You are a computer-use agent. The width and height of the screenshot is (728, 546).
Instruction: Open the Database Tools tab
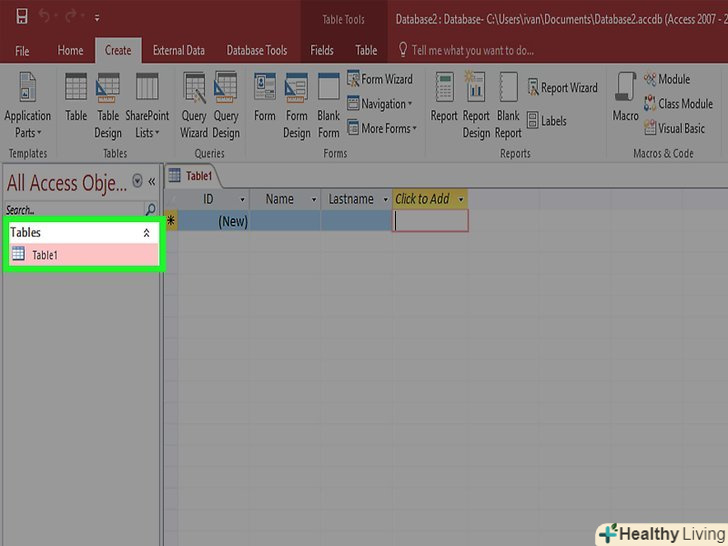[257, 50]
